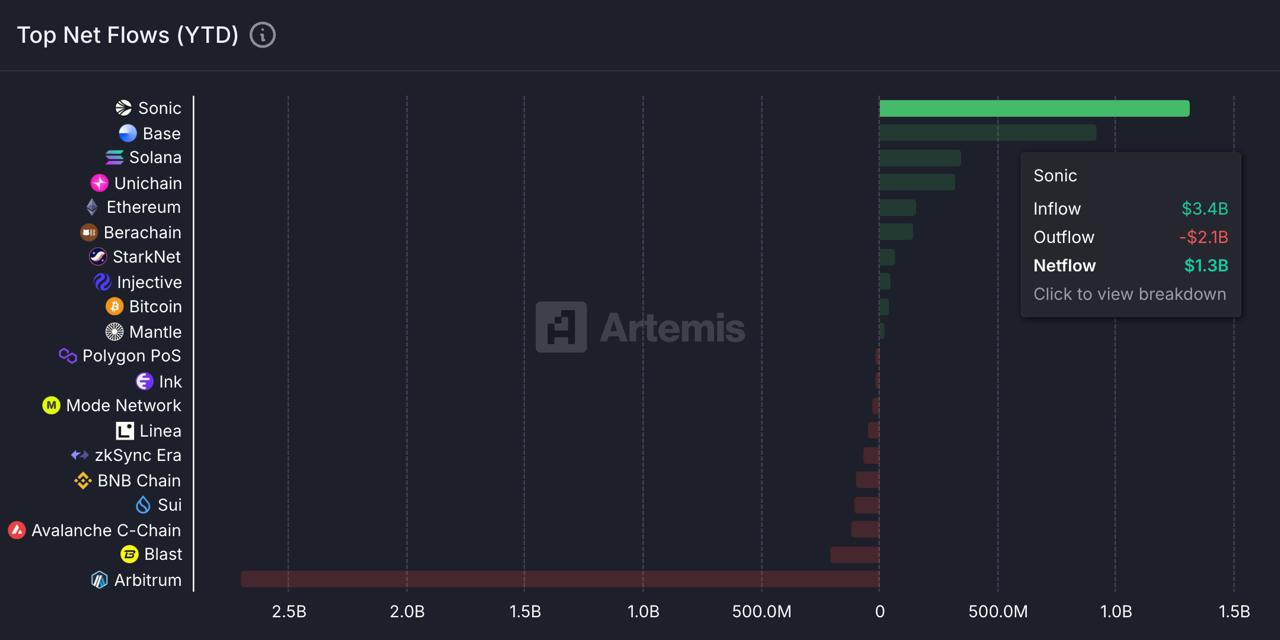1280x640 pixels.
Task: Select the orange Bitcoin logo
Action: click(114, 306)
